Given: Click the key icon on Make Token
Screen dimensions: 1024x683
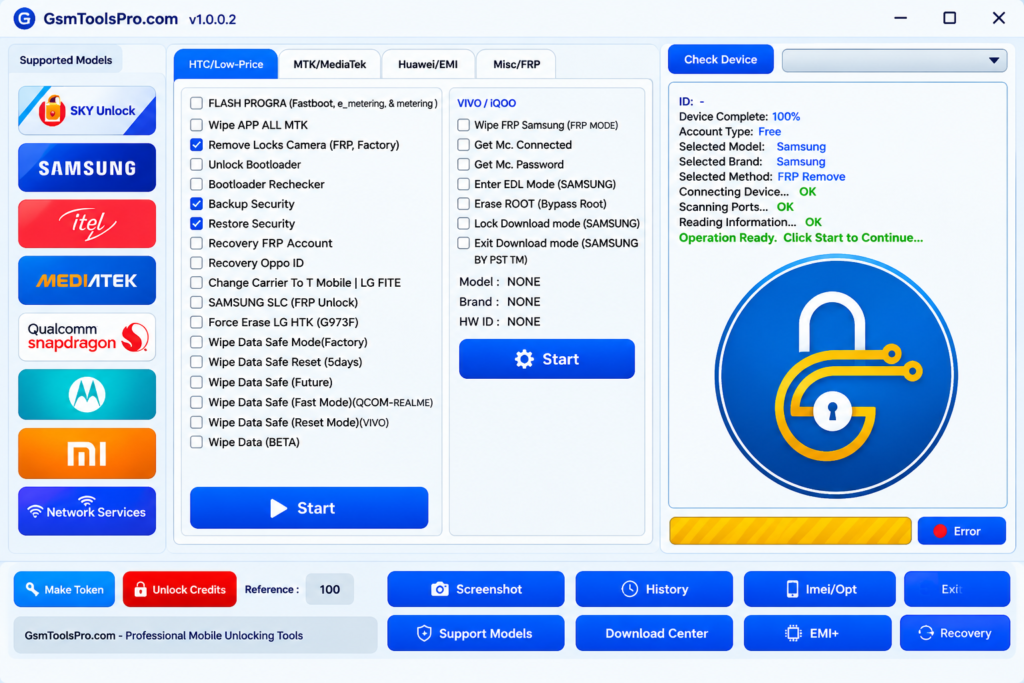Looking at the screenshot, I should point(31,589).
